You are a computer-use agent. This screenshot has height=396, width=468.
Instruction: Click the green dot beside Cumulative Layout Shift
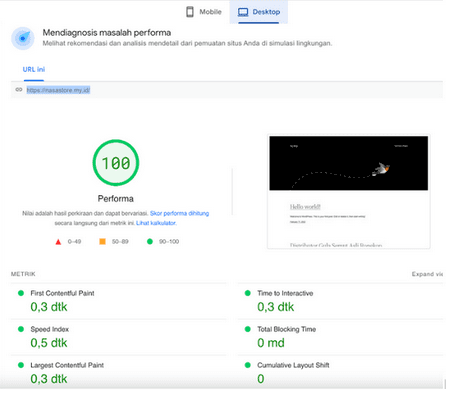(248, 365)
